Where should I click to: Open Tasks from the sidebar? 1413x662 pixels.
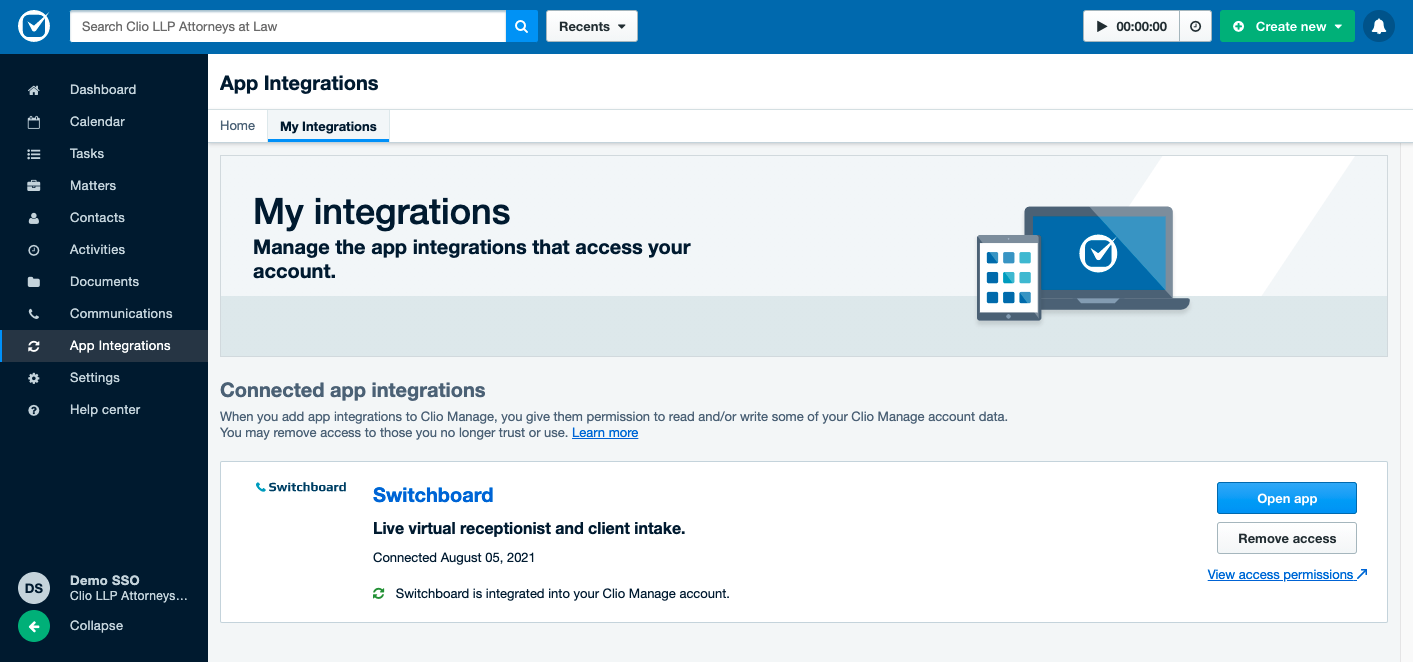pyautogui.click(x=104, y=154)
